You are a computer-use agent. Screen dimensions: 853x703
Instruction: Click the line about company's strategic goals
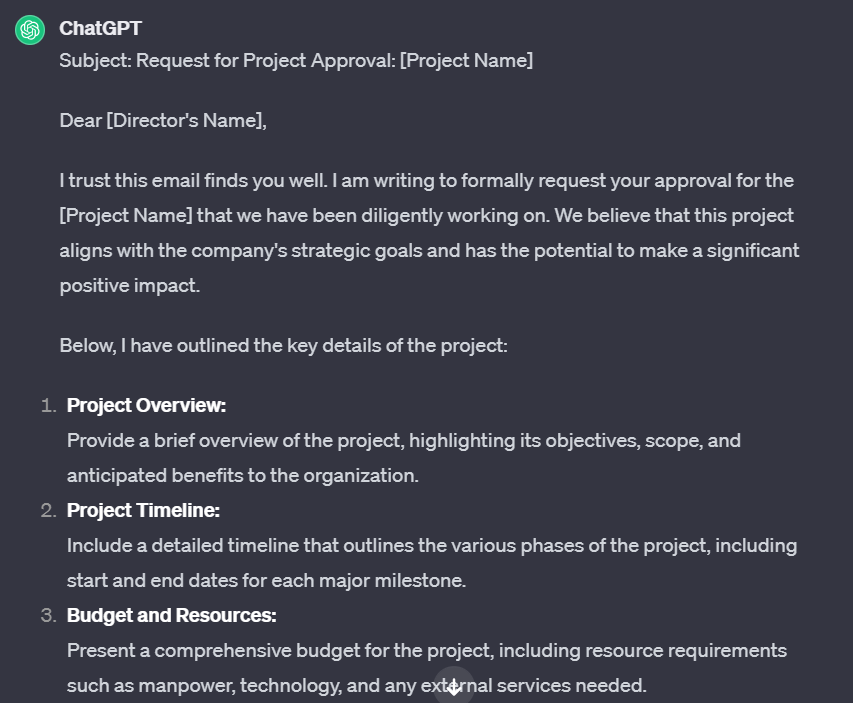pos(429,251)
